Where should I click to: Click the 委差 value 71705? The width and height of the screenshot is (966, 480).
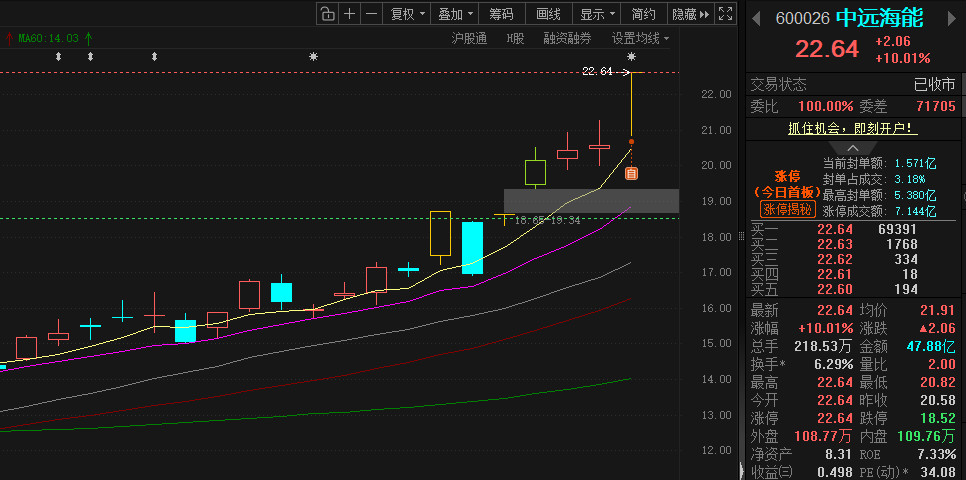[x=936, y=107]
